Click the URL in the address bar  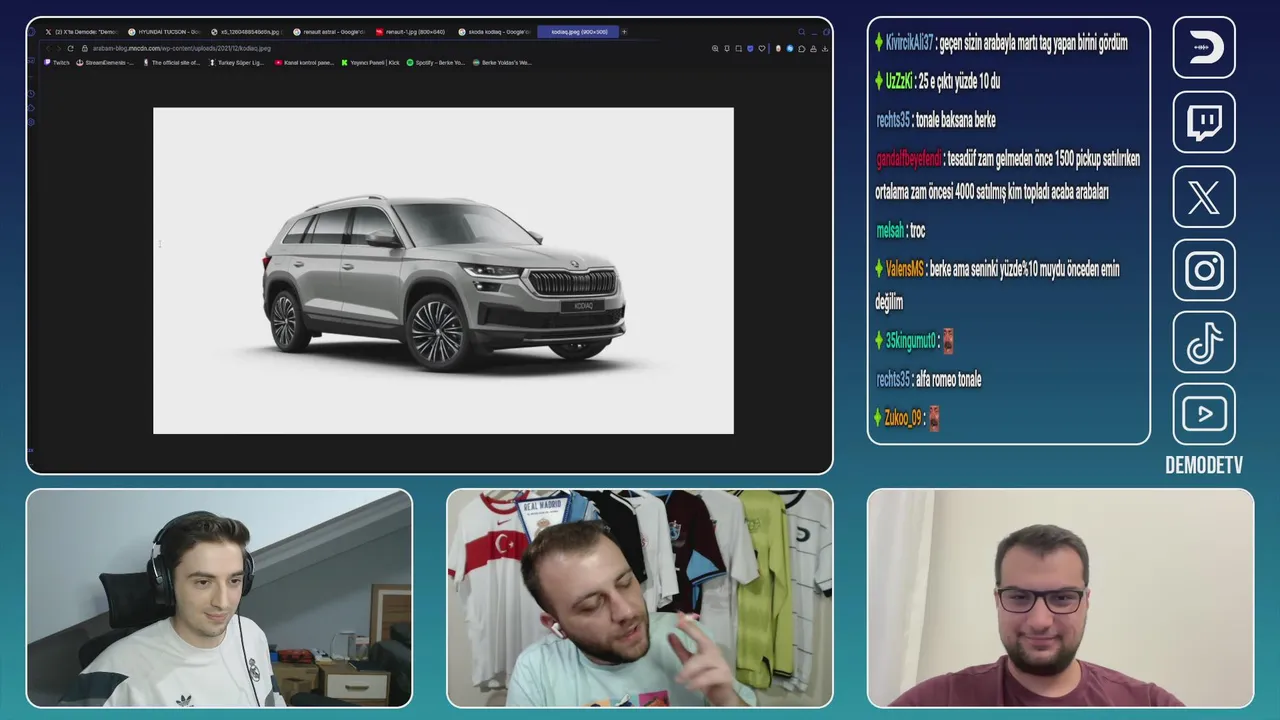coord(181,48)
